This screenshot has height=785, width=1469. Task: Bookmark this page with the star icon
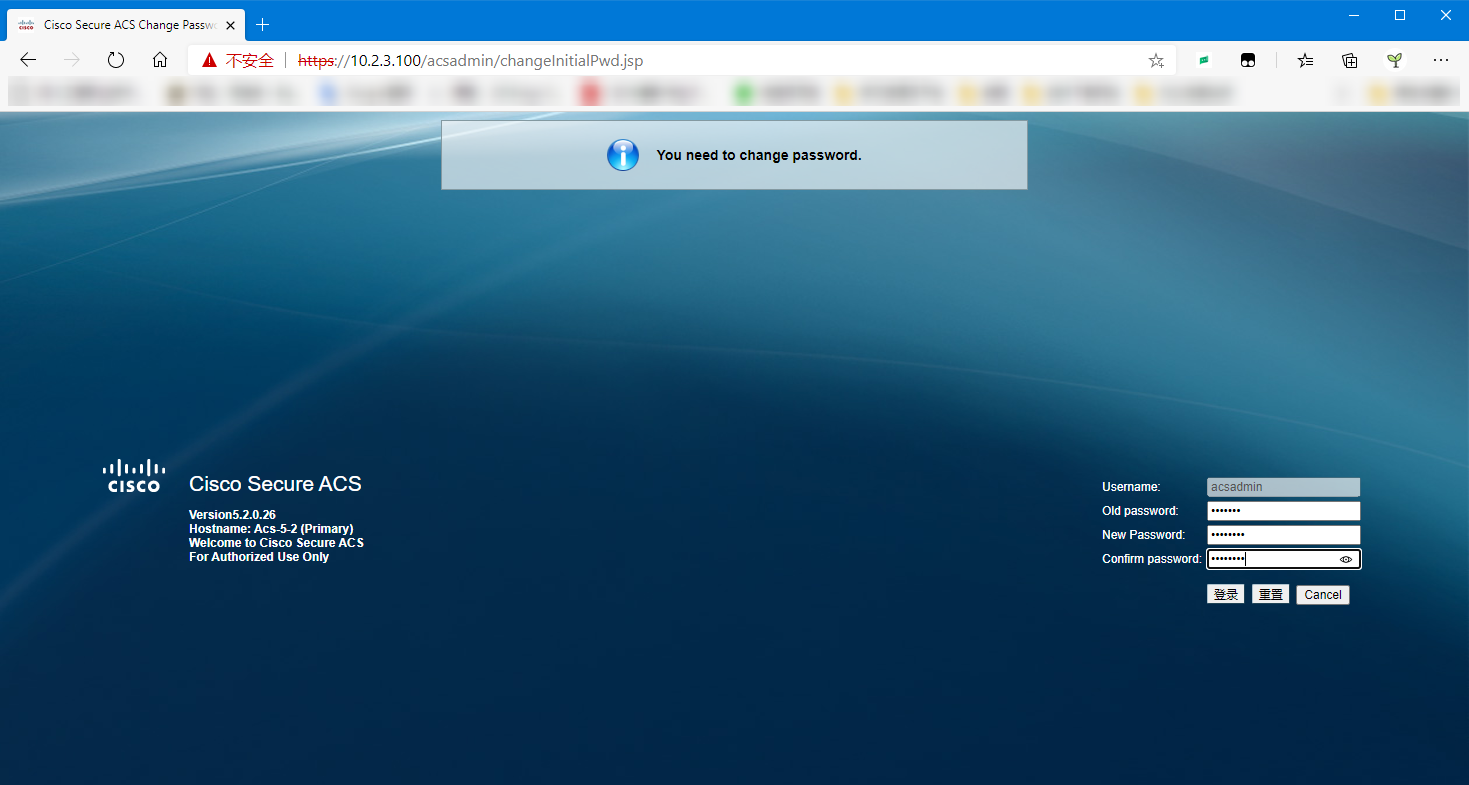tap(1156, 60)
